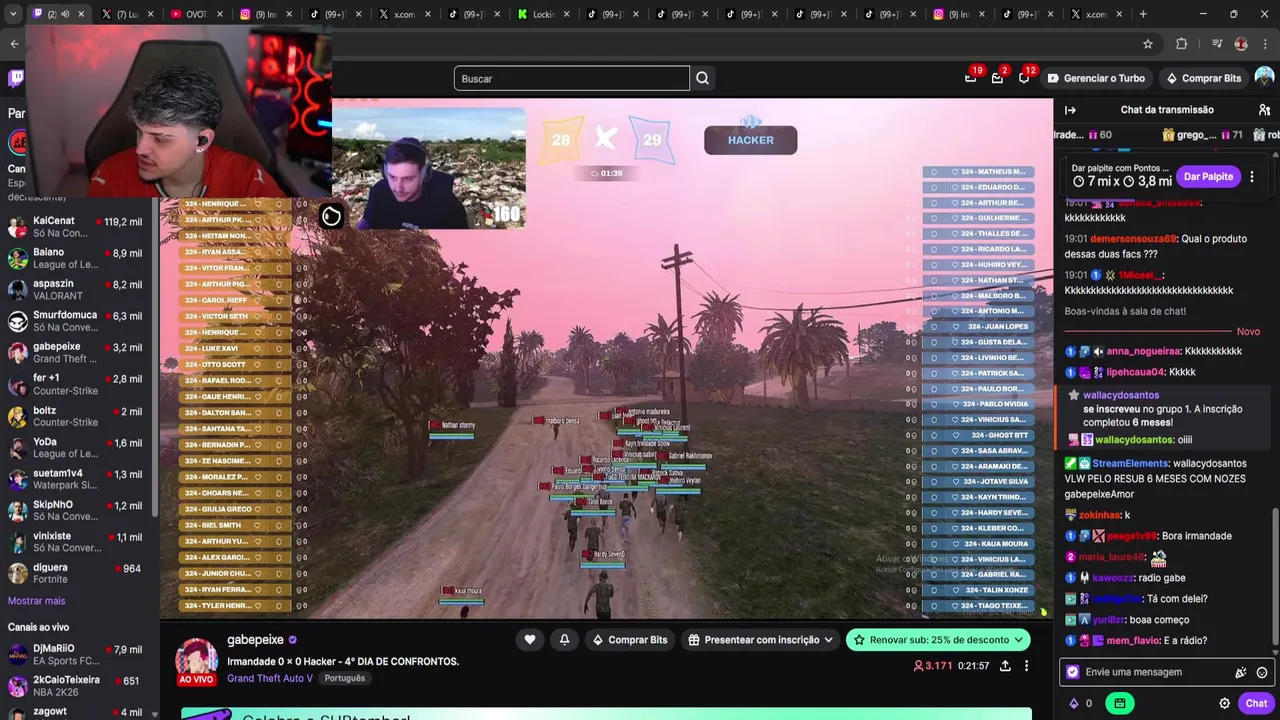Open stream more options kebab menu
Image resolution: width=1280 pixels, height=720 pixels.
coord(1026,666)
